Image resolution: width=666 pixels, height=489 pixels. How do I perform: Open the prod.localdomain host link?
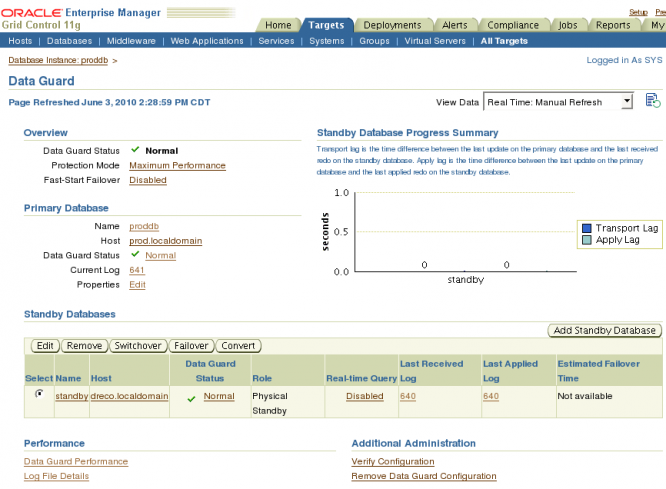[x=166, y=240]
